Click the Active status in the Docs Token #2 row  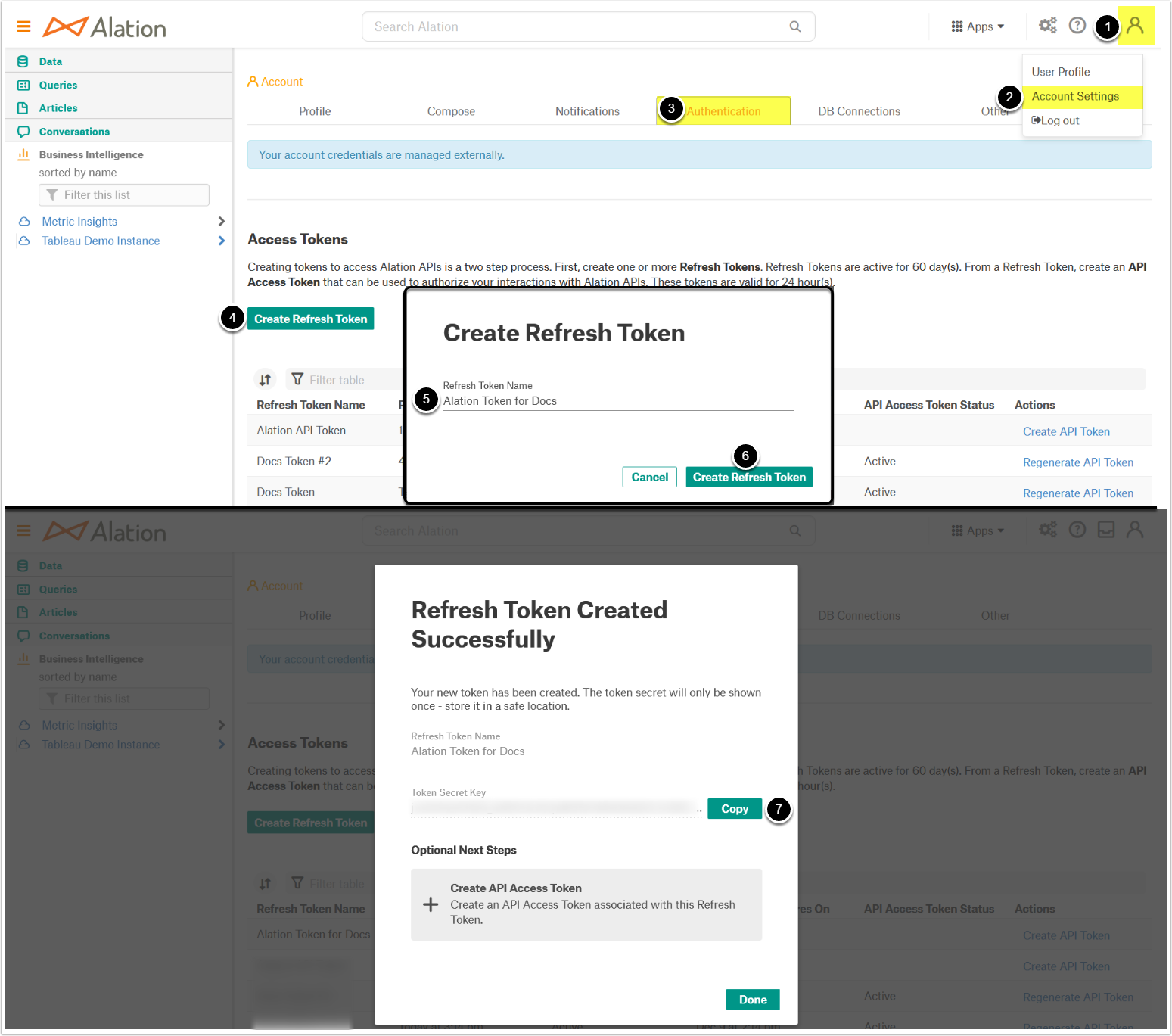(x=880, y=462)
